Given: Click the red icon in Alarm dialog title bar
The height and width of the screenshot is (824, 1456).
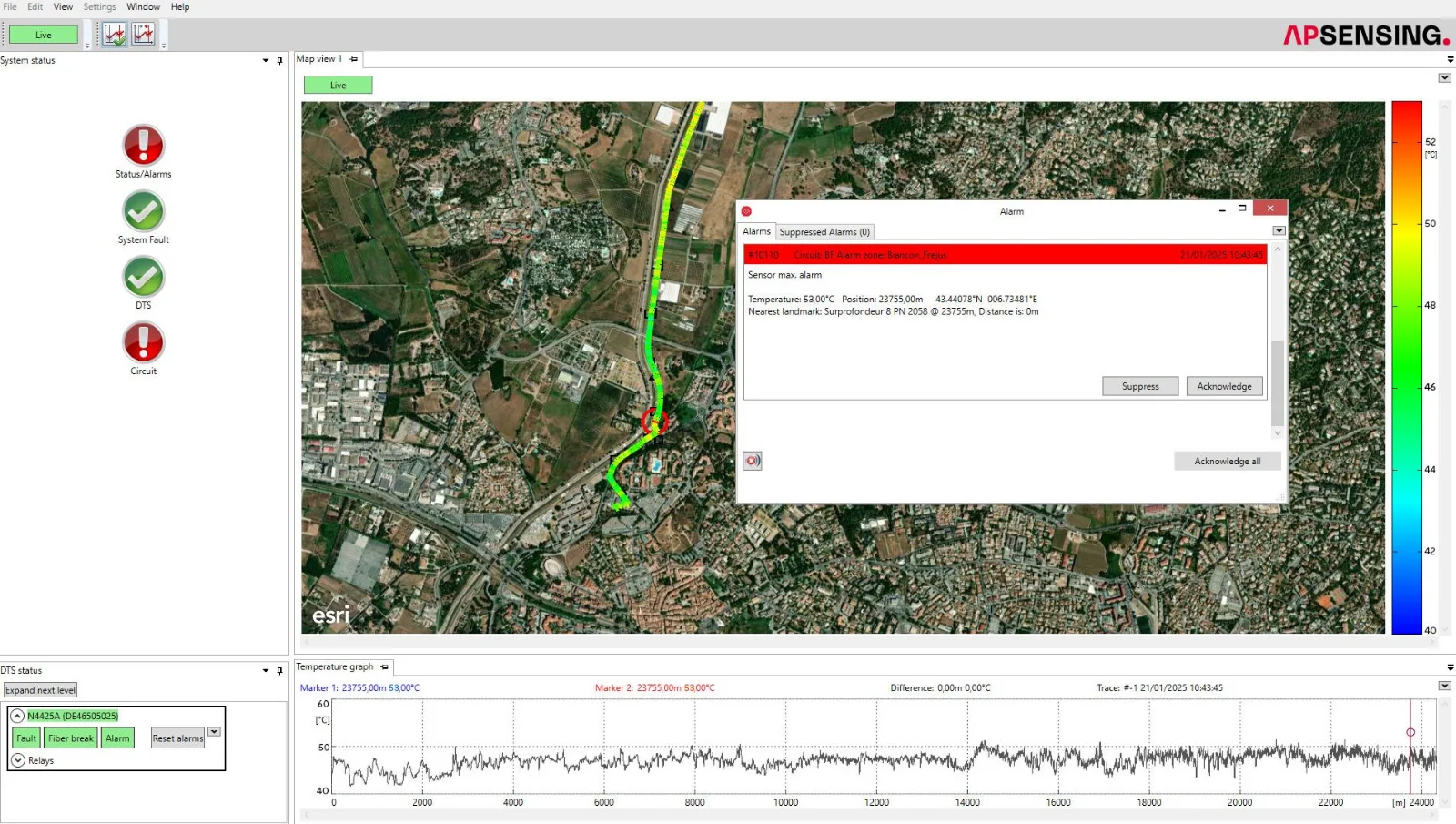Looking at the screenshot, I should point(746,211).
